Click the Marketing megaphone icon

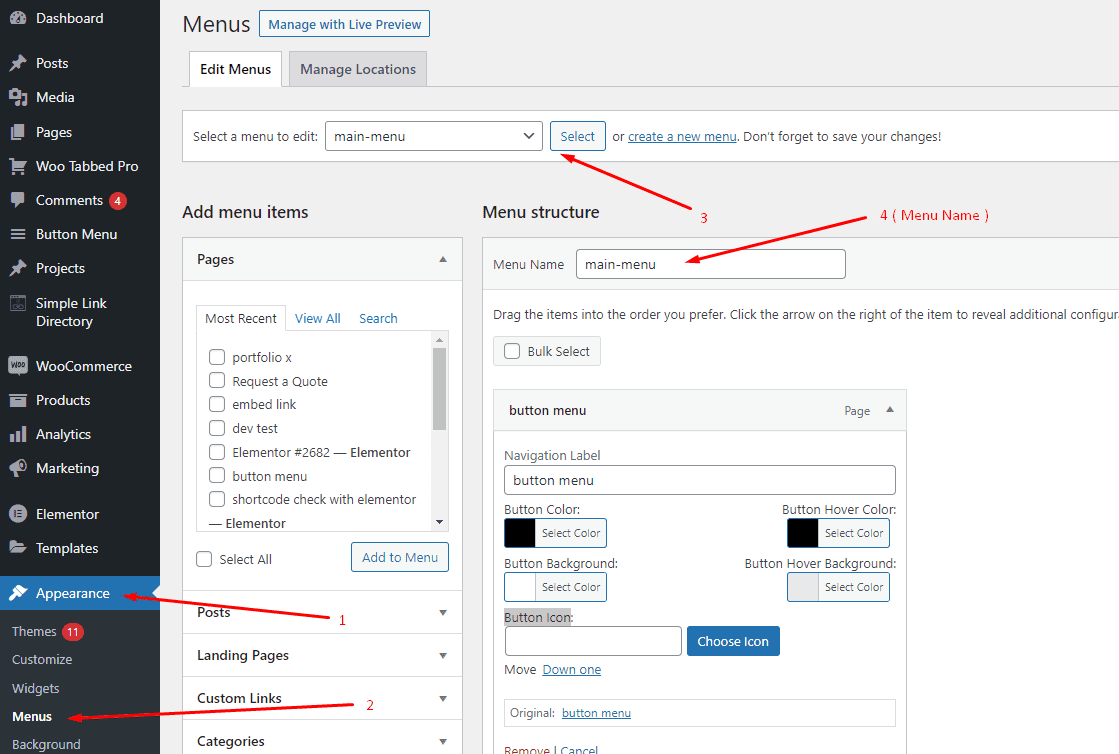pyautogui.click(x=18, y=469)
